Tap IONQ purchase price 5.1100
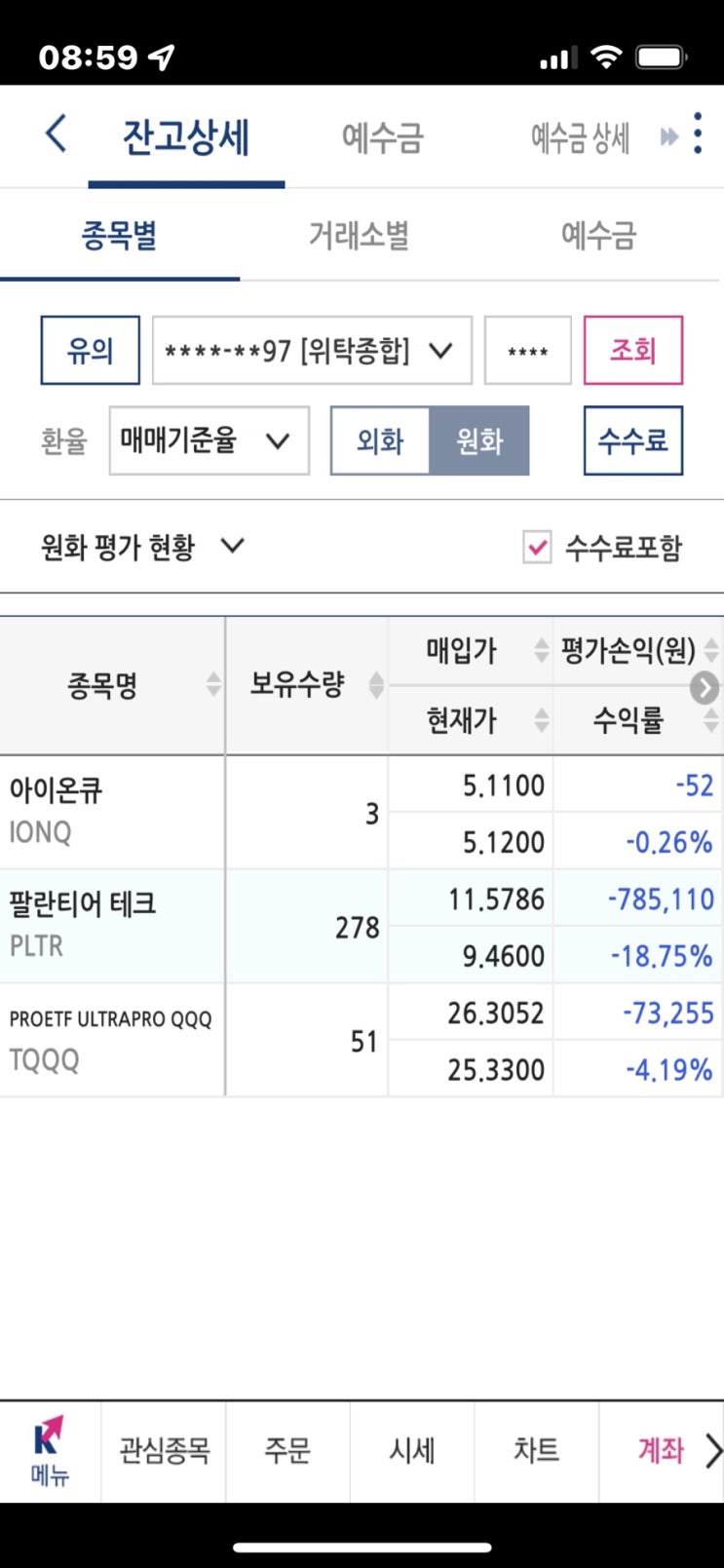The height and width of the screenshot is (1568, 724). point(503,784)
